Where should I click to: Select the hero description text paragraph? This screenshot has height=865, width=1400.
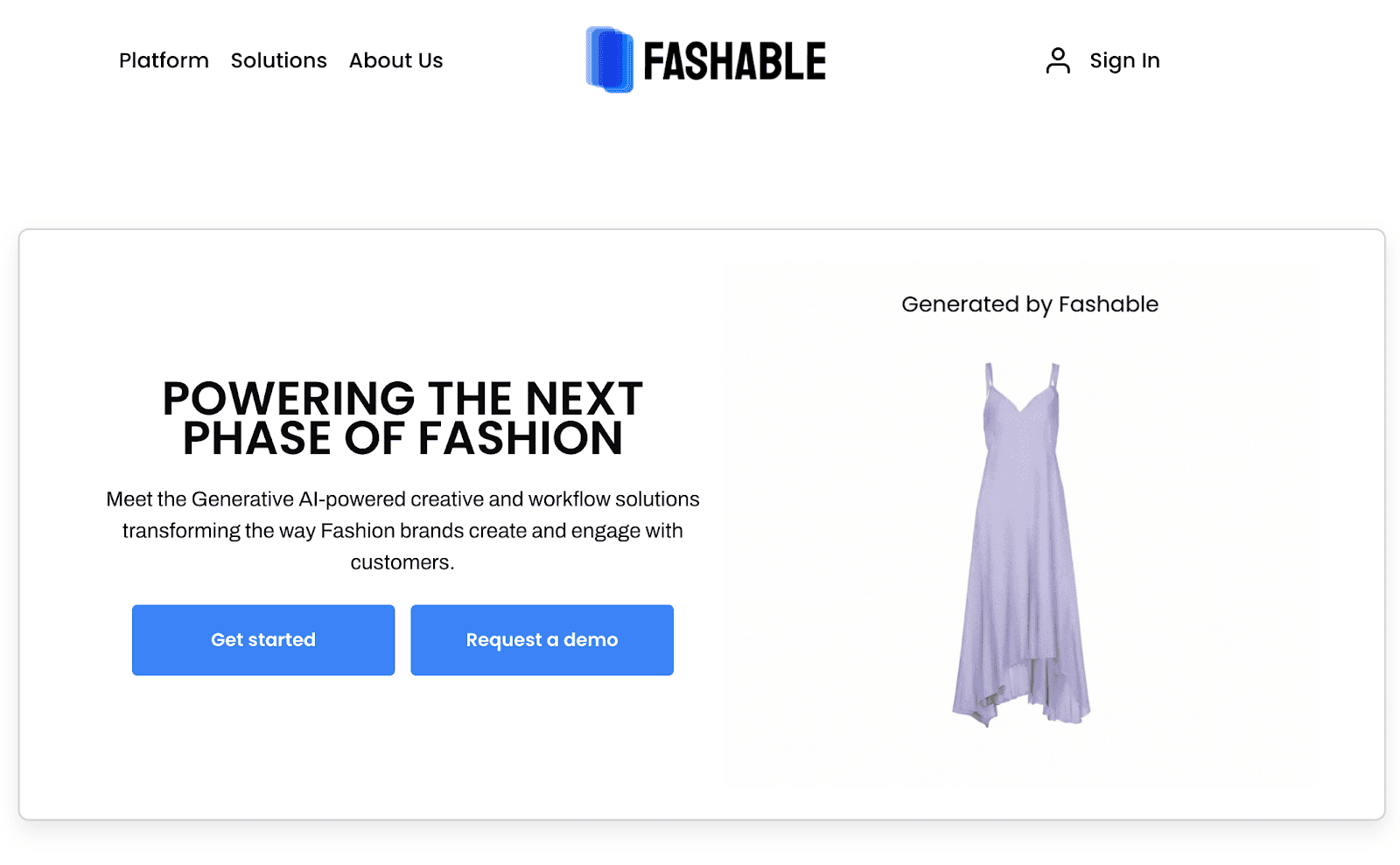tap(402, 530)
